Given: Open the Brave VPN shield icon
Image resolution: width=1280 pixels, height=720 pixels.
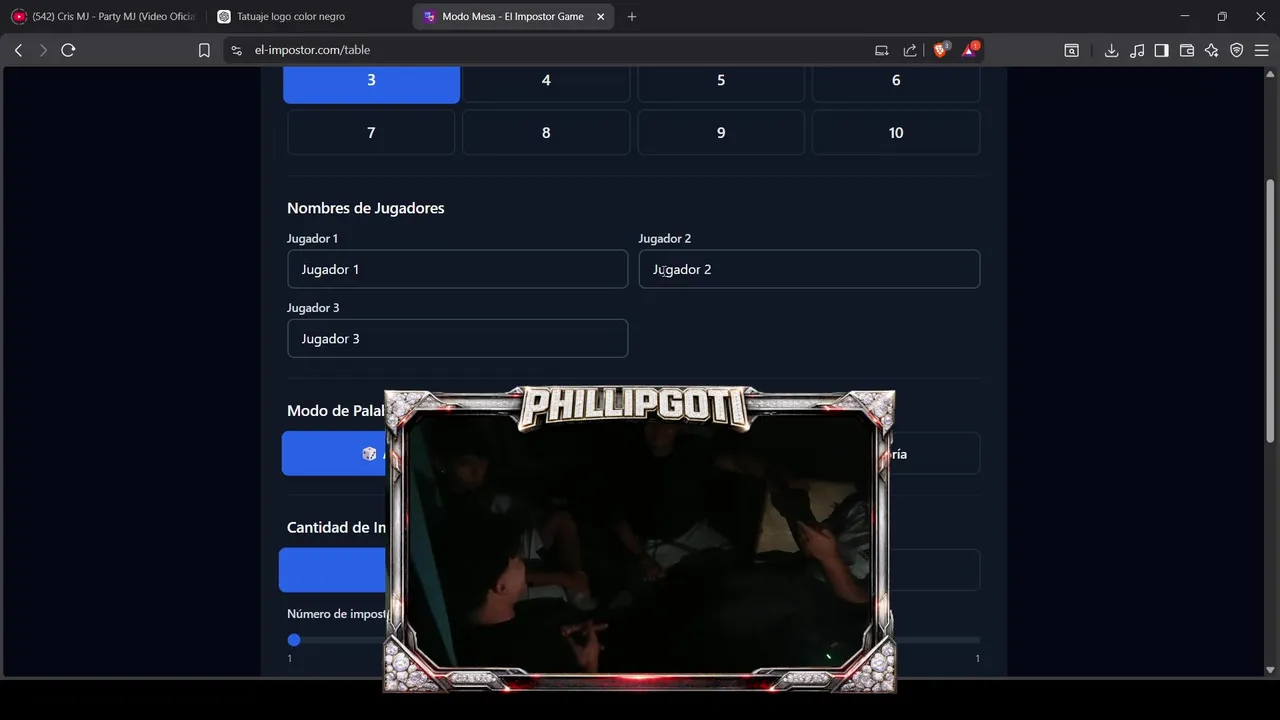Looking at the screenshot, I should click(1237, 50).
